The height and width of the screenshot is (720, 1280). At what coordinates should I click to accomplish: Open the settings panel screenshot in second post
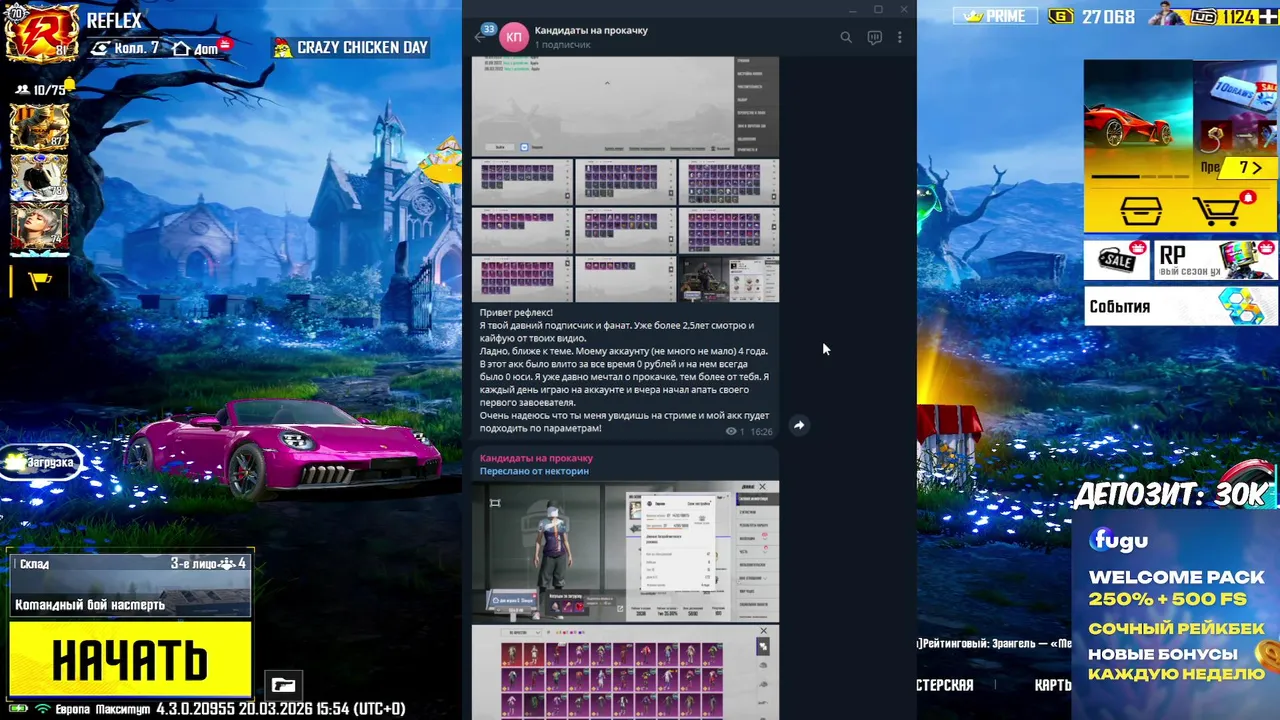704,552
